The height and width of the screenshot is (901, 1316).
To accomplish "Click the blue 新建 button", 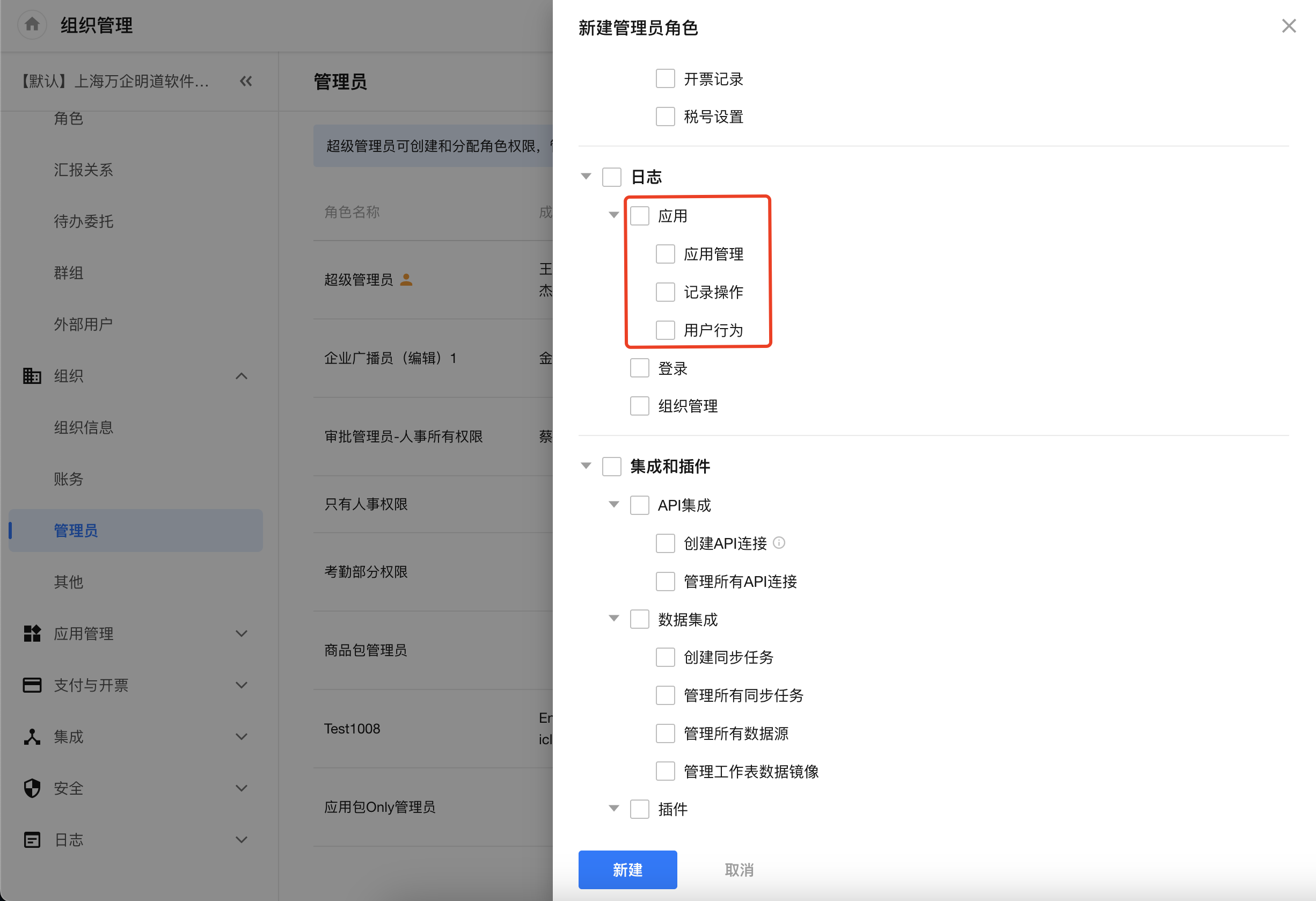I will pos(627,869).
